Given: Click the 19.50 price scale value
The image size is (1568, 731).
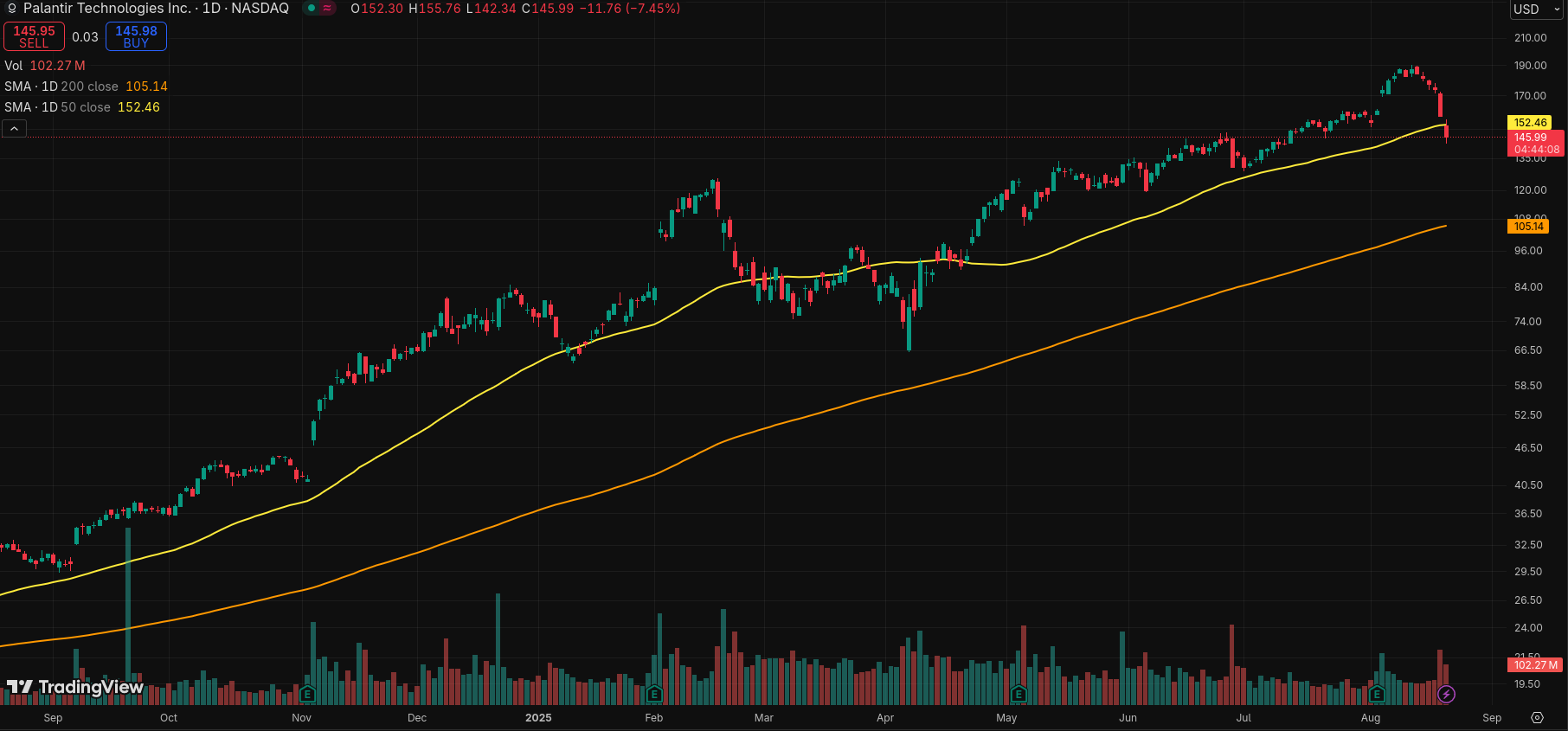Looking at the screenshot, I should (1528, 684).
